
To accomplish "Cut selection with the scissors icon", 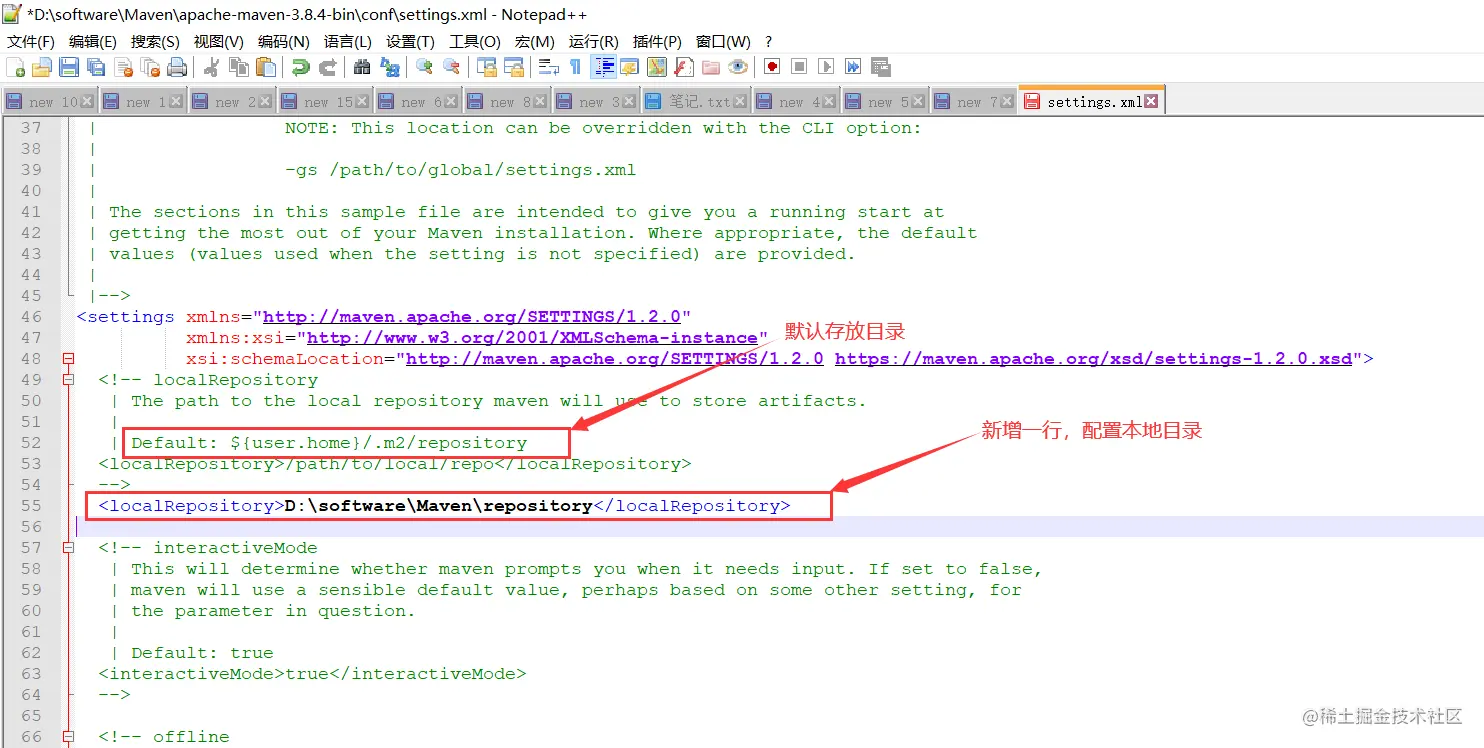I will point(212,67).
